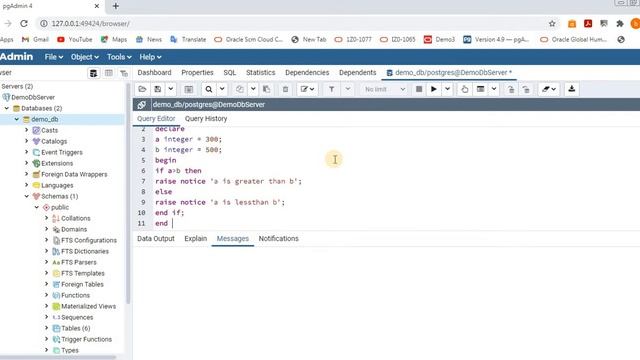Click the View Data grid icon in browser panel
This screenshot has height=360, width=640.
point(109,73)
